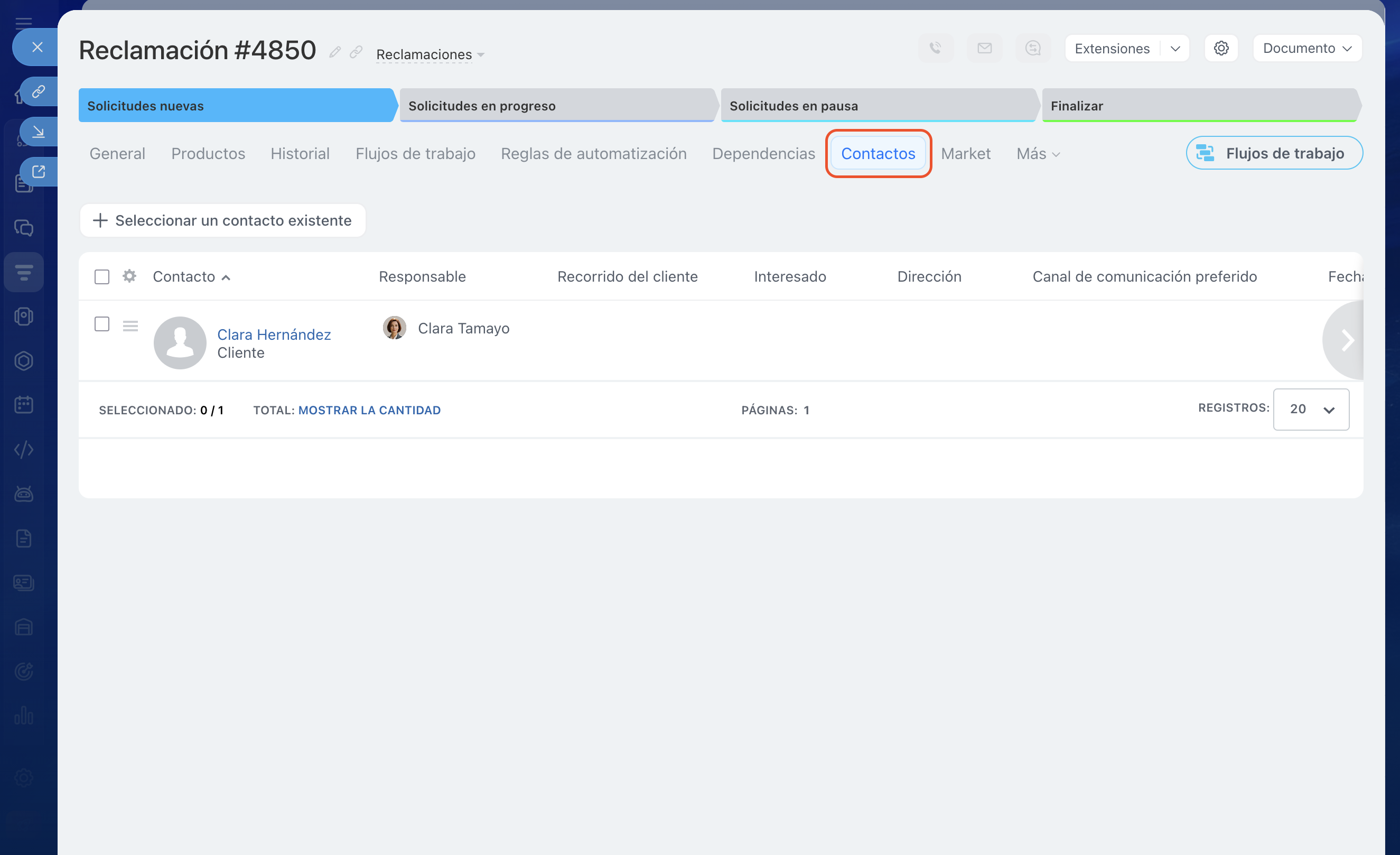This screenshot has width=1400, height=855.
Task: Click Seleccionar un contacto existente button
Action: point(223,220)
